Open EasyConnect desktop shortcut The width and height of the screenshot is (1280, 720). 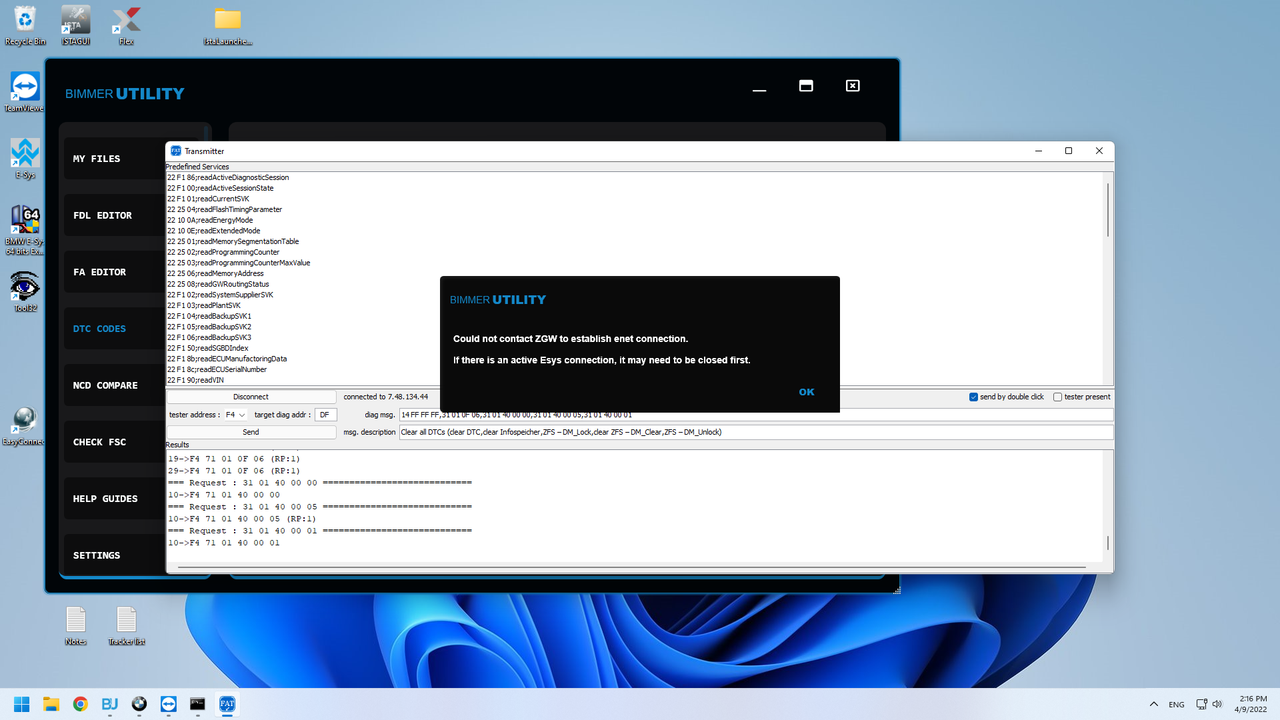(25, 426)
